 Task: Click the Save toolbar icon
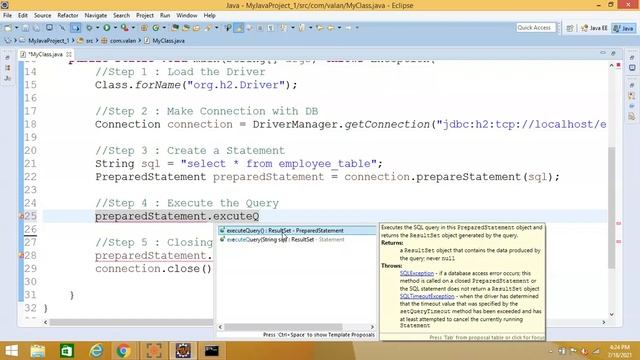click(25, 28)
